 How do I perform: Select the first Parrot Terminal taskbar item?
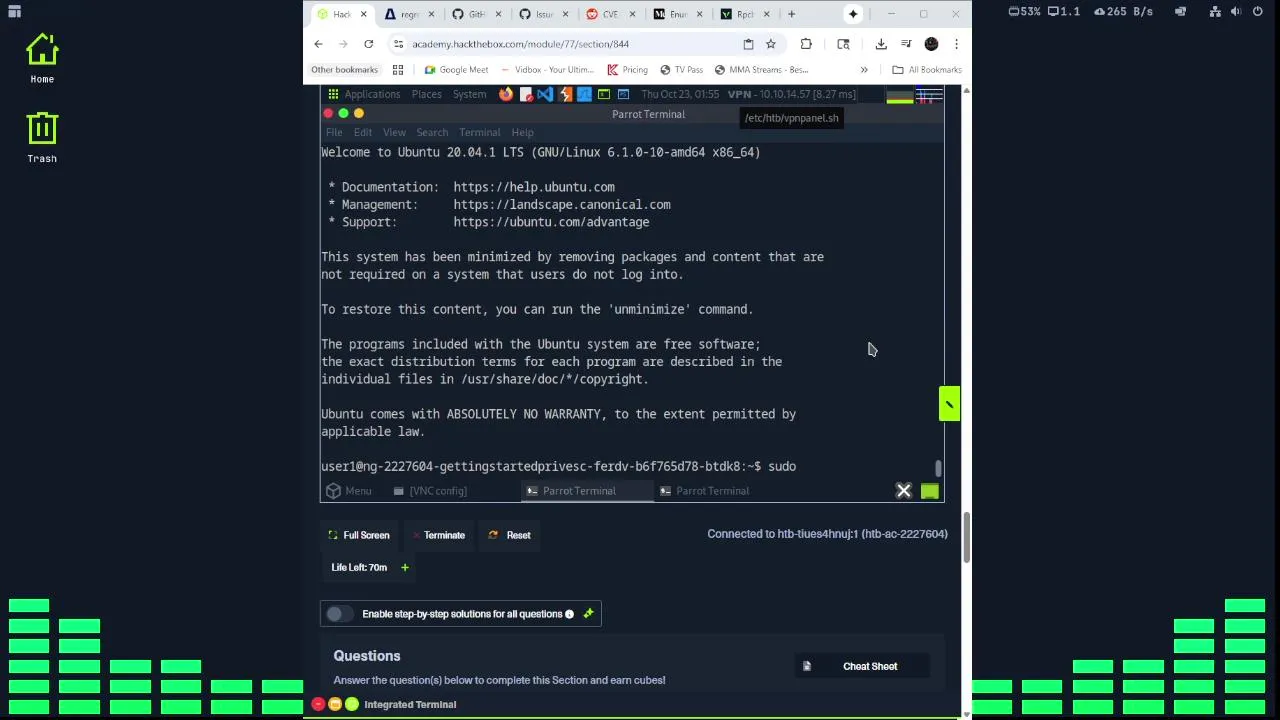point(587,491)
